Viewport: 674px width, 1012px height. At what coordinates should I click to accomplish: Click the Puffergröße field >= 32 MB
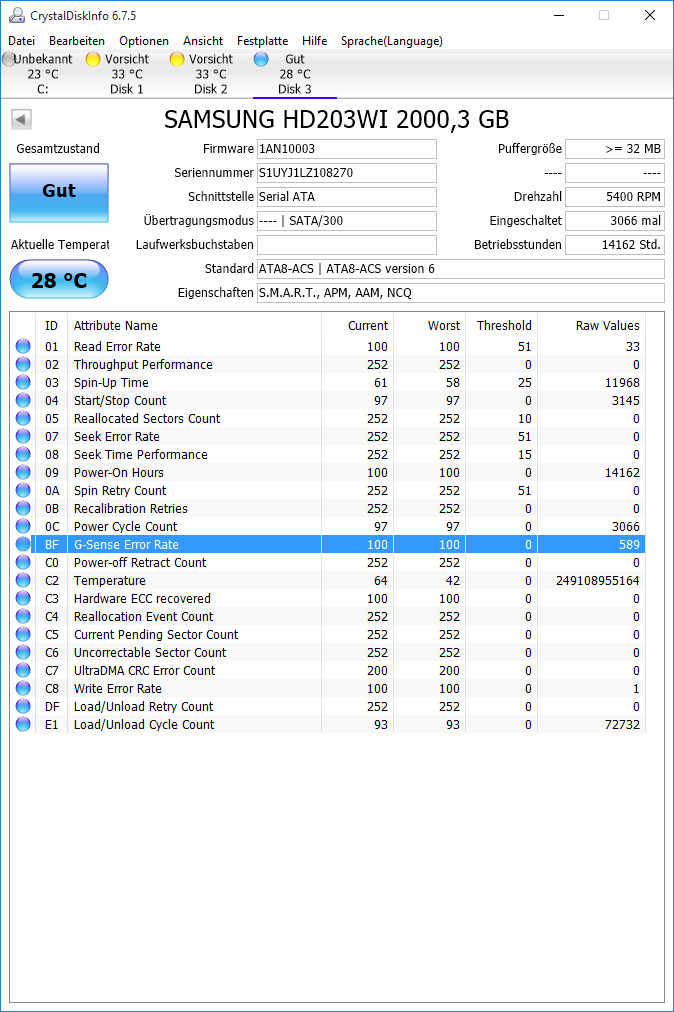[615, 149]
